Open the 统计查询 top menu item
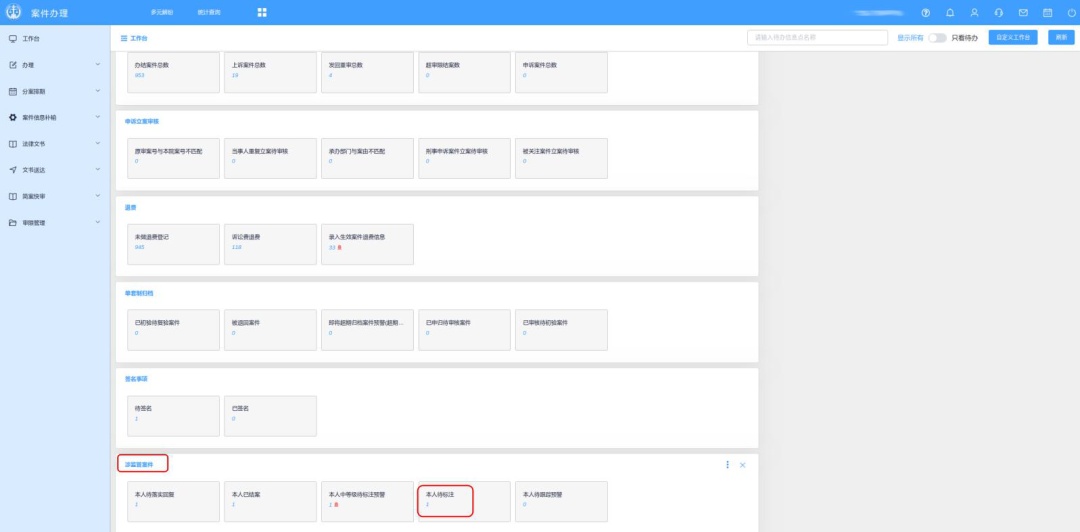 click(x=209, y=12)
